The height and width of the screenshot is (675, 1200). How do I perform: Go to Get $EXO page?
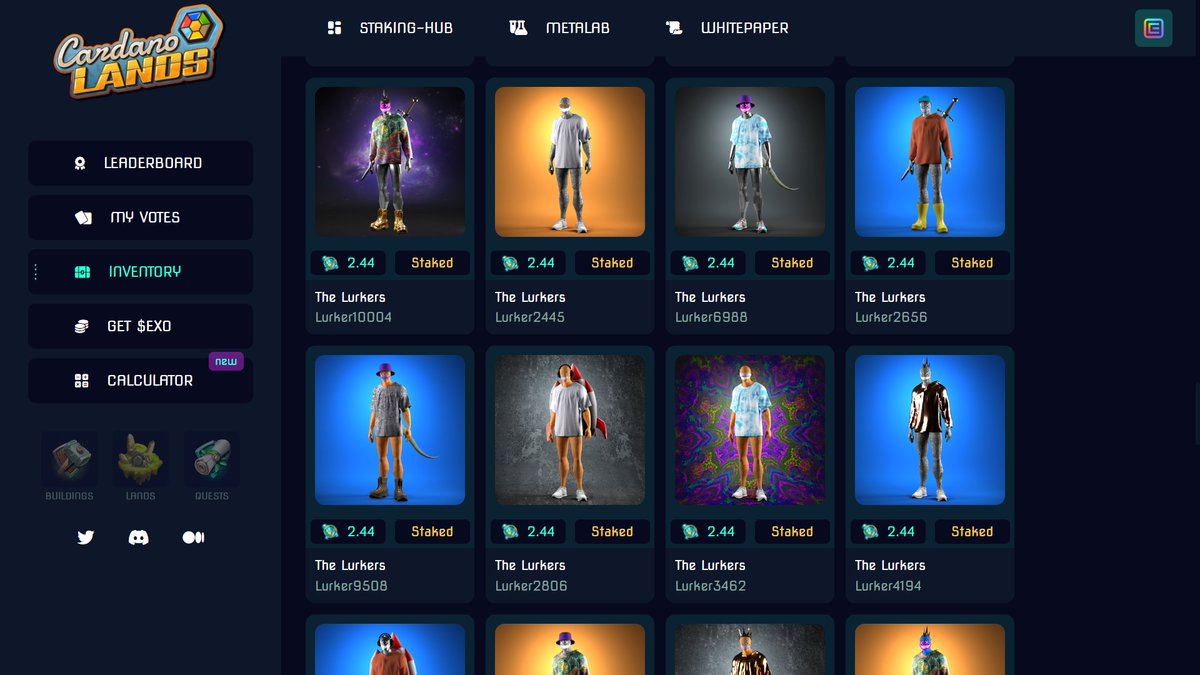point(140,326)
